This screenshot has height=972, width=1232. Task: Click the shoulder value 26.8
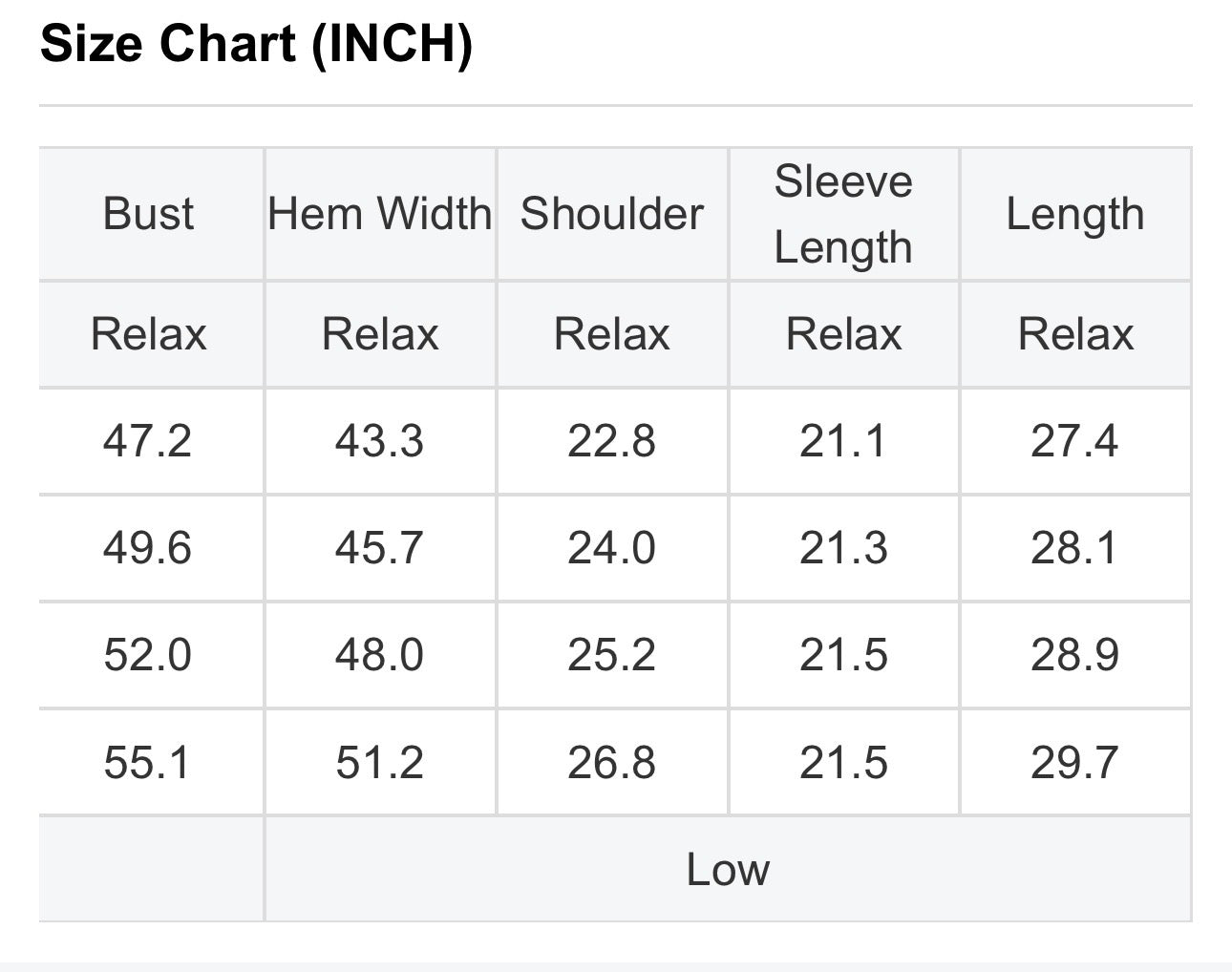point(612,762)
